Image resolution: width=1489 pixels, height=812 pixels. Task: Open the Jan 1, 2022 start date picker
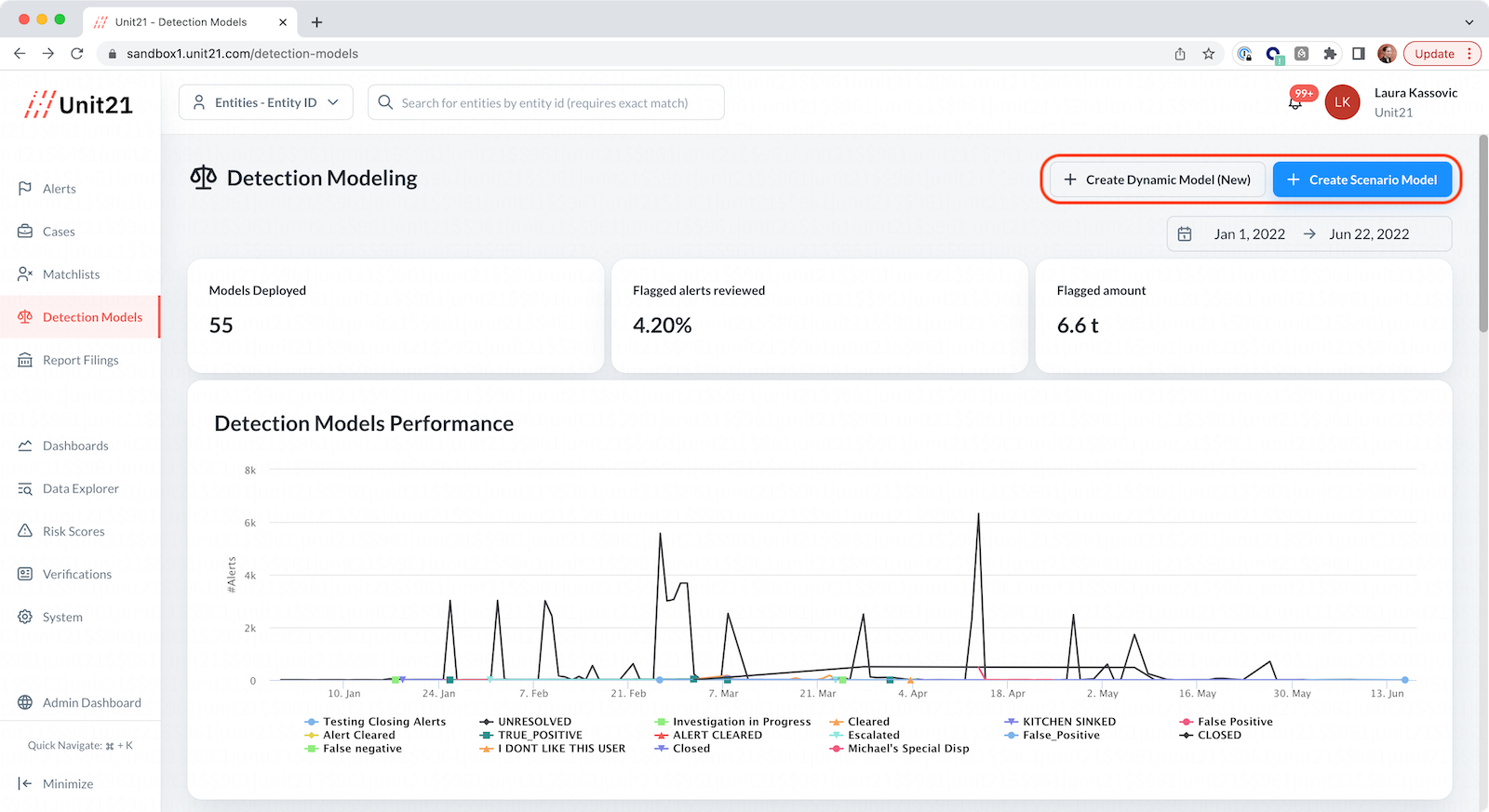[1249, 234]
